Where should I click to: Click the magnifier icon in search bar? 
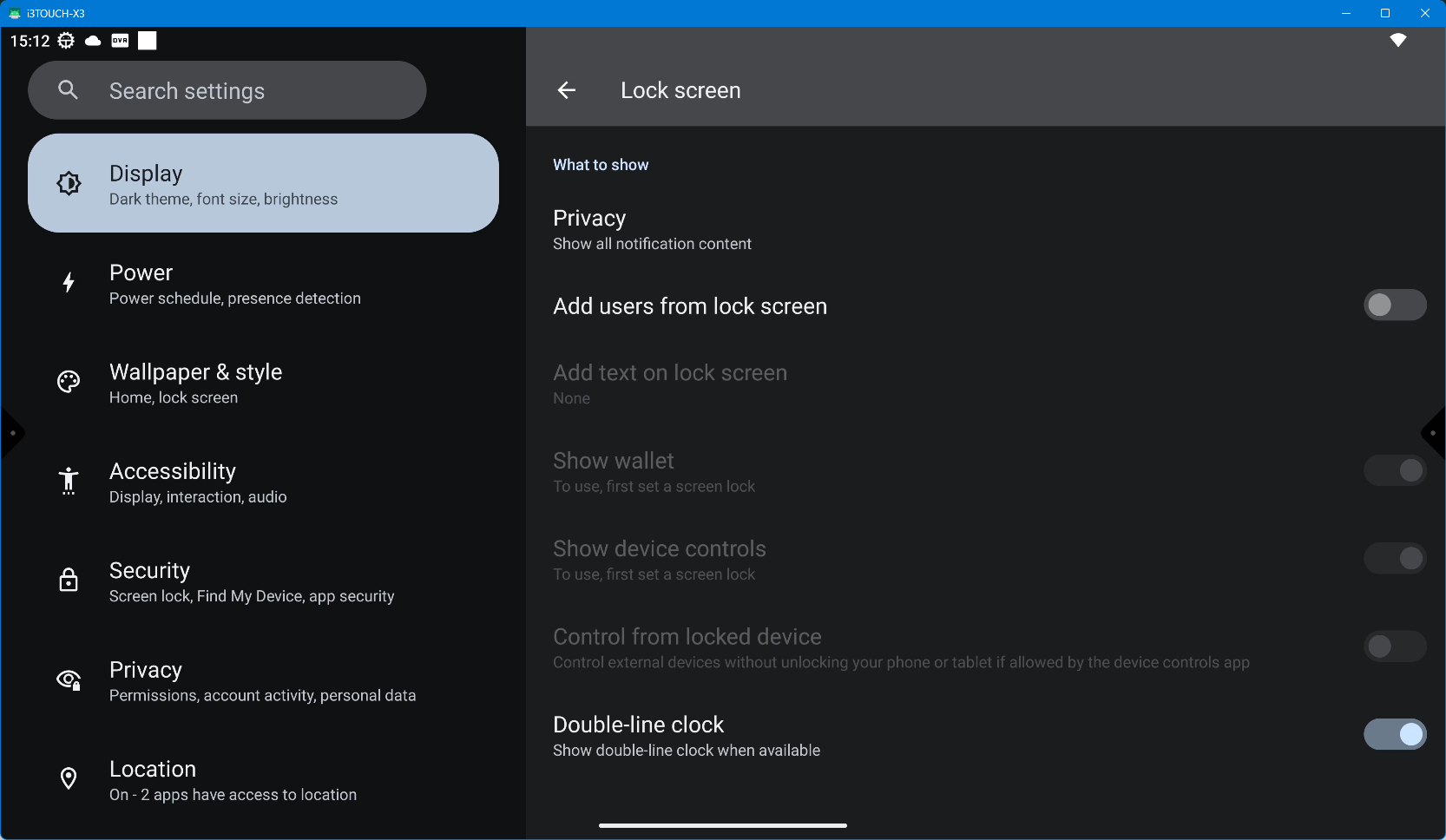(x=69, y=90)
